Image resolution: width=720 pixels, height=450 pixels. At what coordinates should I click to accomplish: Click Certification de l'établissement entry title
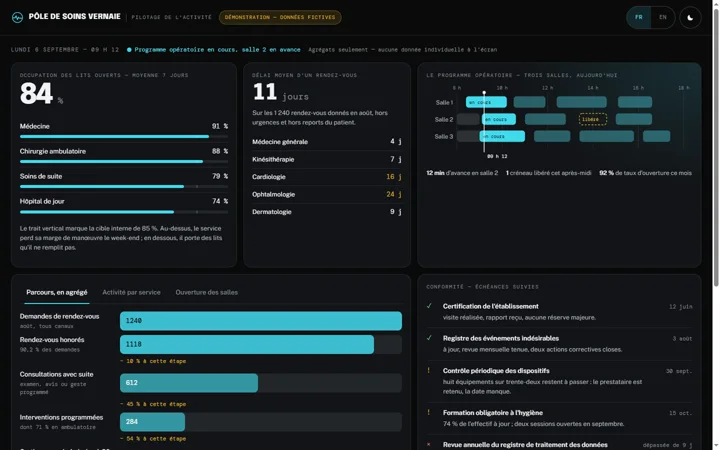click(x=490, y=306)
